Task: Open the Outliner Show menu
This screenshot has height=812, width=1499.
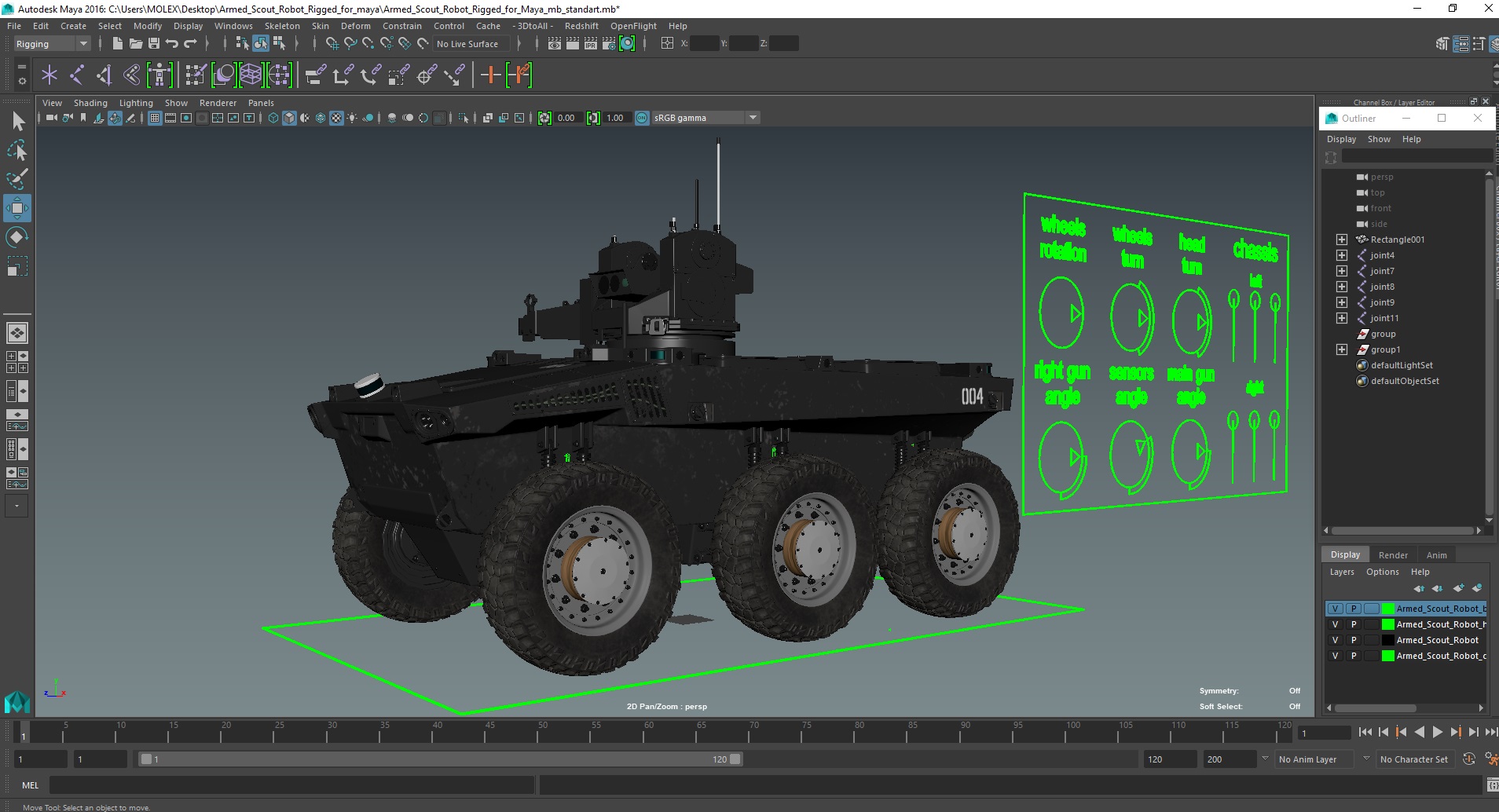Action: pos(1379,139)
